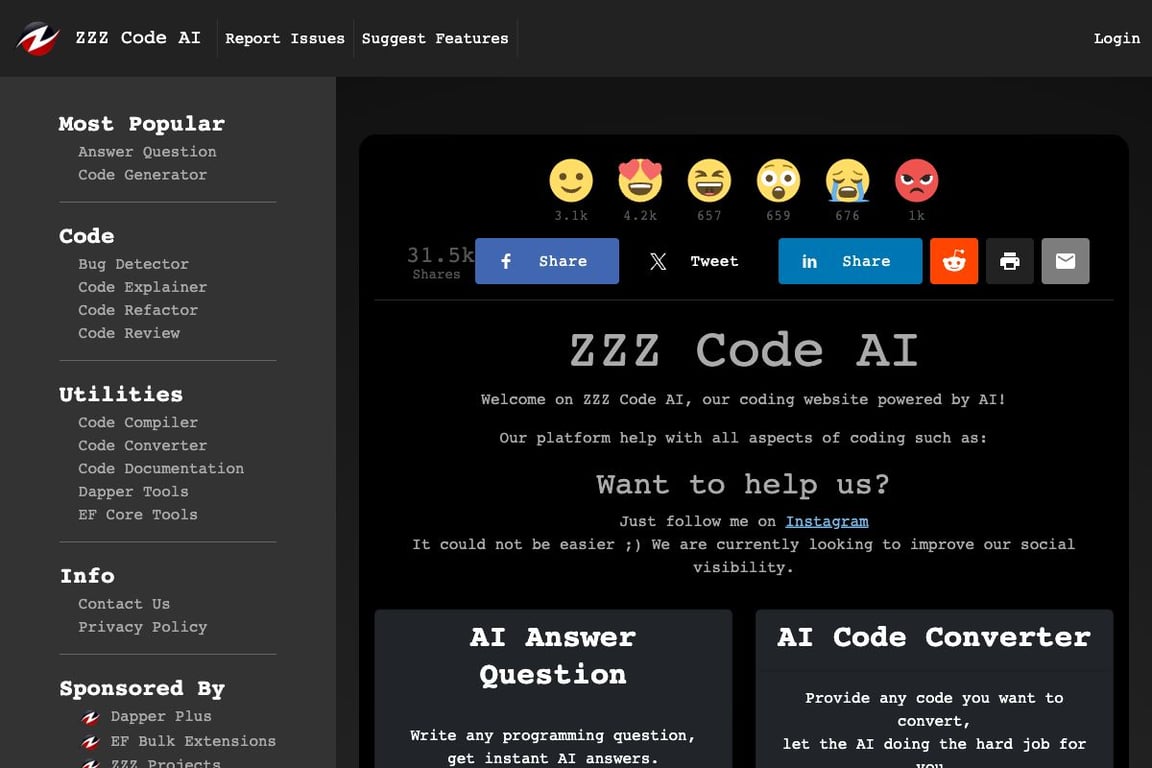Open the EF Core Tools link
This screenshot has width=1152, height=768.
[x=138, y=514]
